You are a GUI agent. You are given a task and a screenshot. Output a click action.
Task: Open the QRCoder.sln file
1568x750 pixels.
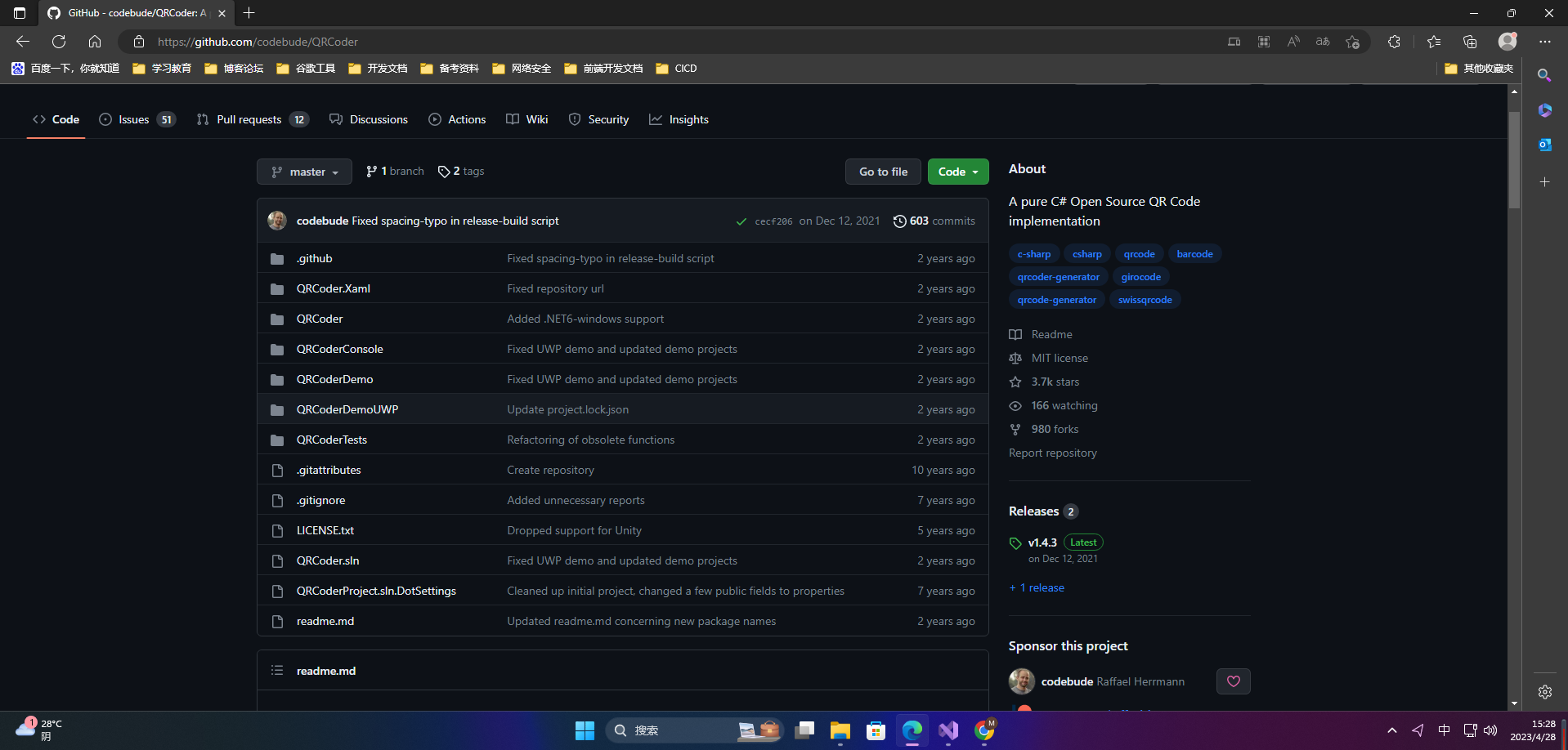328,561
